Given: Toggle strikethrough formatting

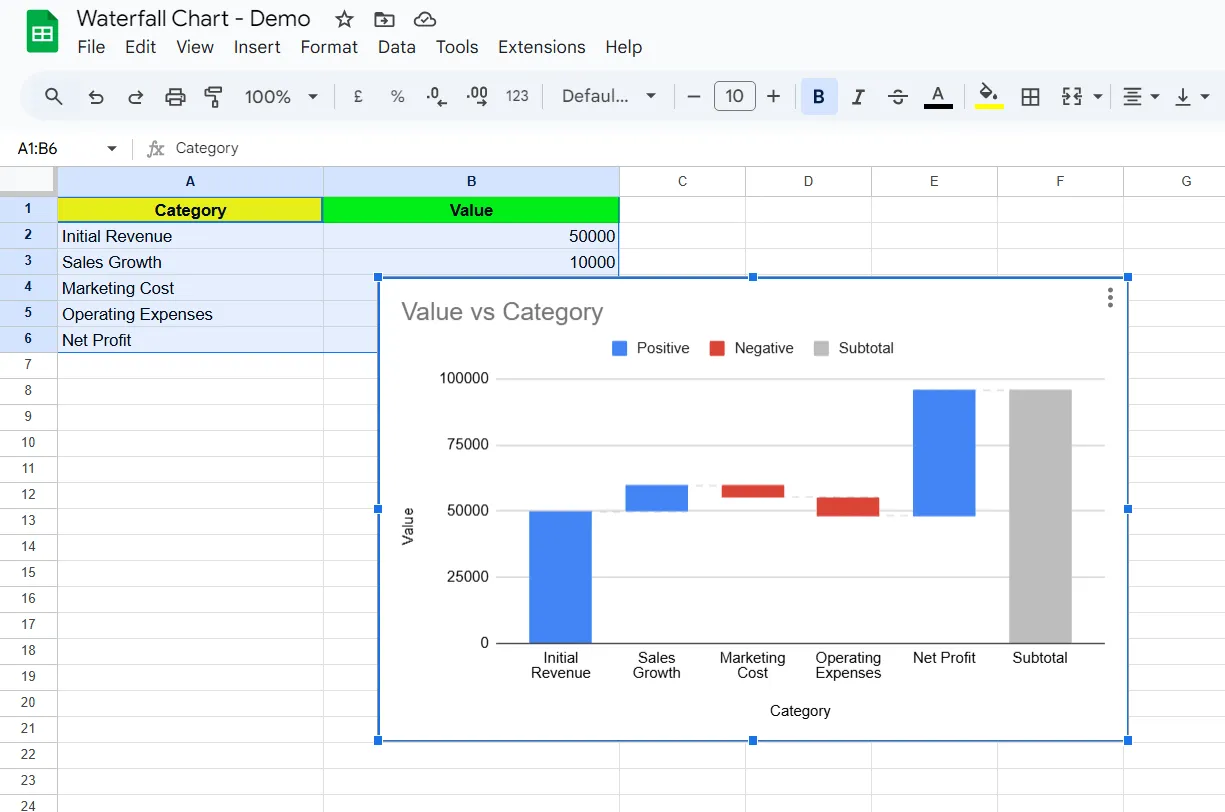Looking at the screenshot, I should [898, 97].
